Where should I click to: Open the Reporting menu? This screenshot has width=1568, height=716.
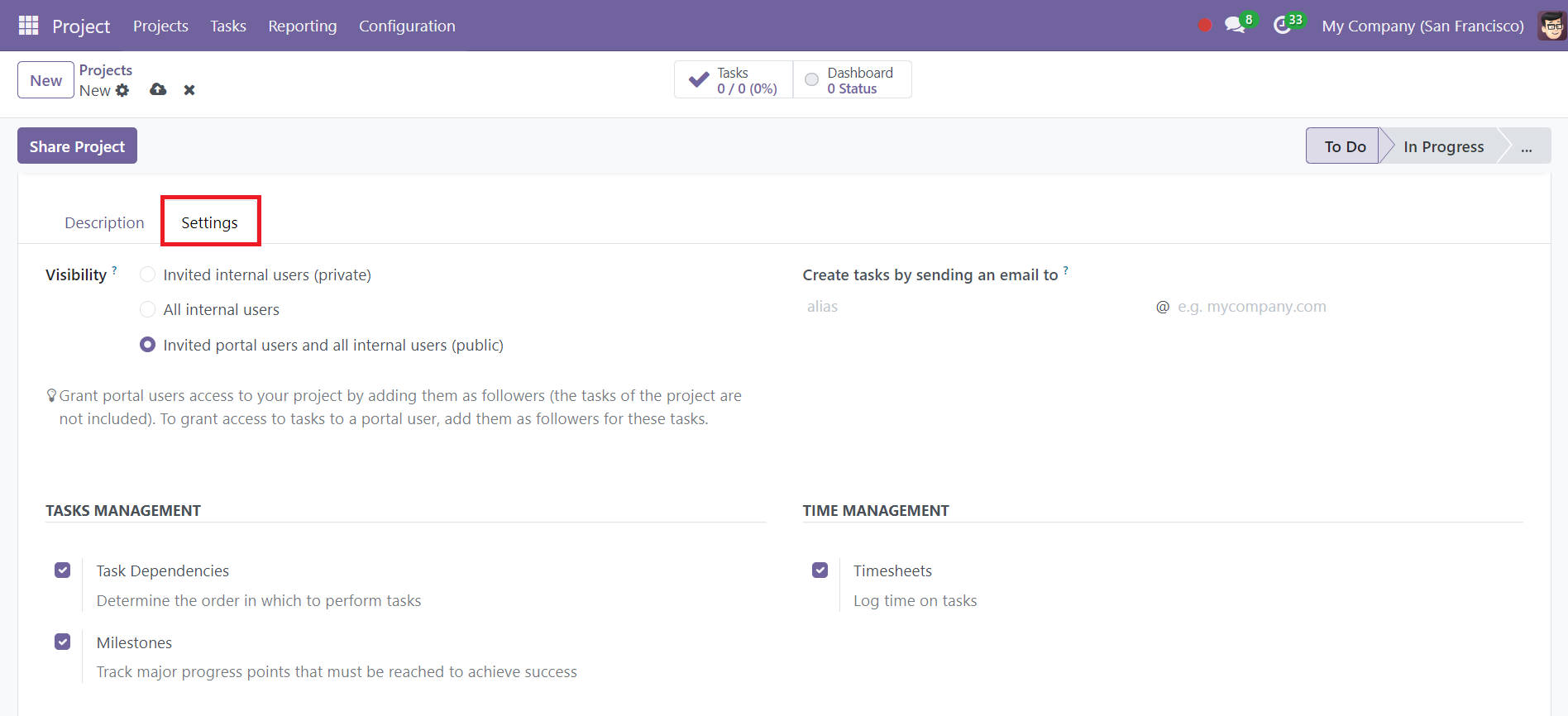click(x=303, y=26)
